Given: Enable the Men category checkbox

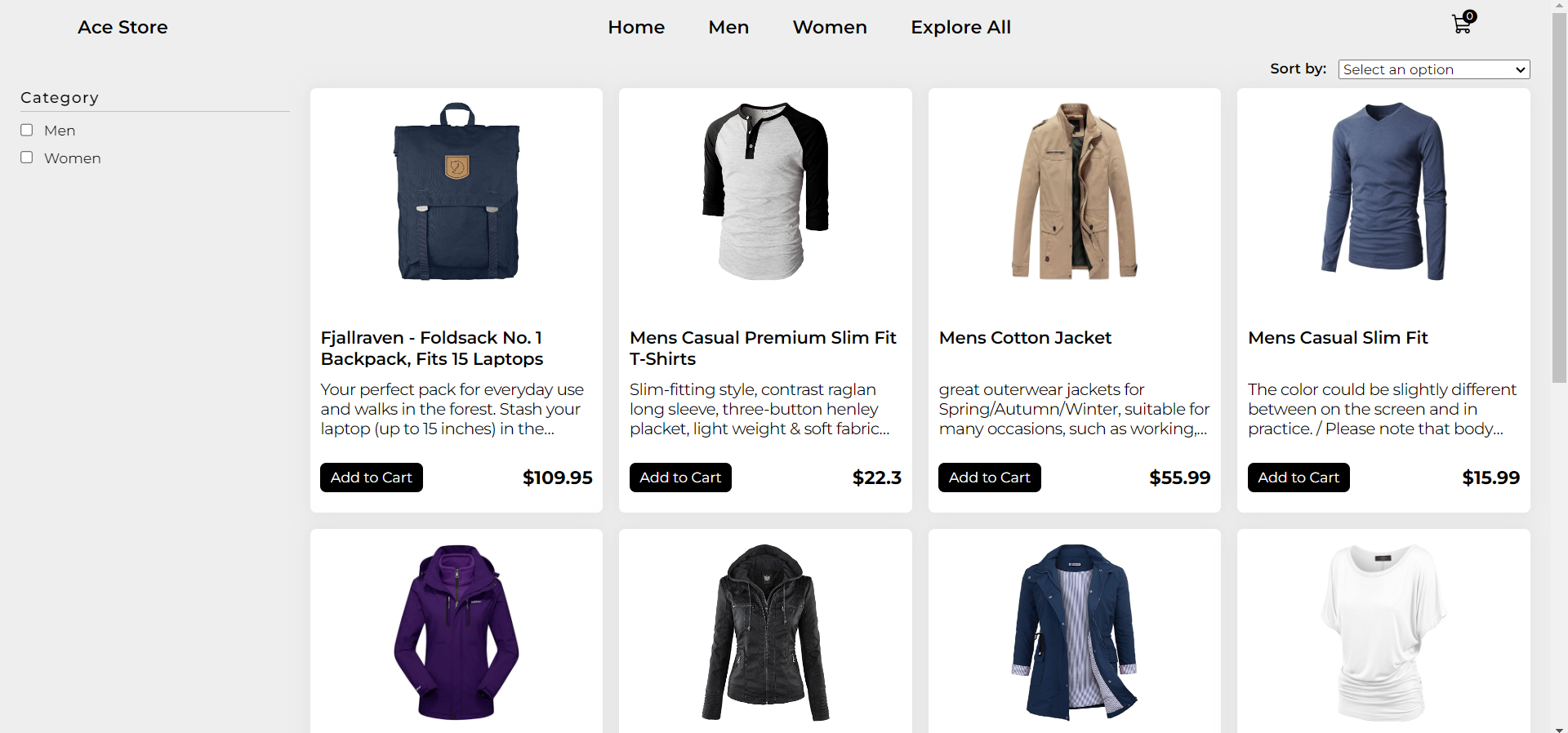Looking at the screenshot, I should point(27,130).
